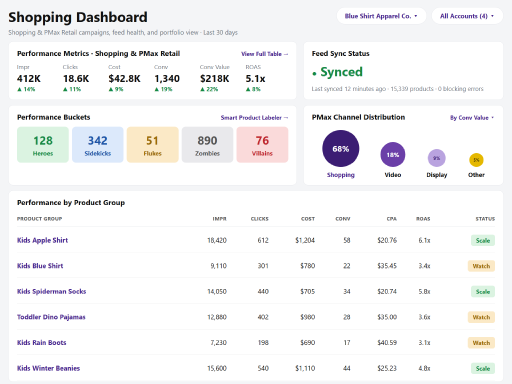
Task: Click the Synced feed status text
Action: coord(341,72)
